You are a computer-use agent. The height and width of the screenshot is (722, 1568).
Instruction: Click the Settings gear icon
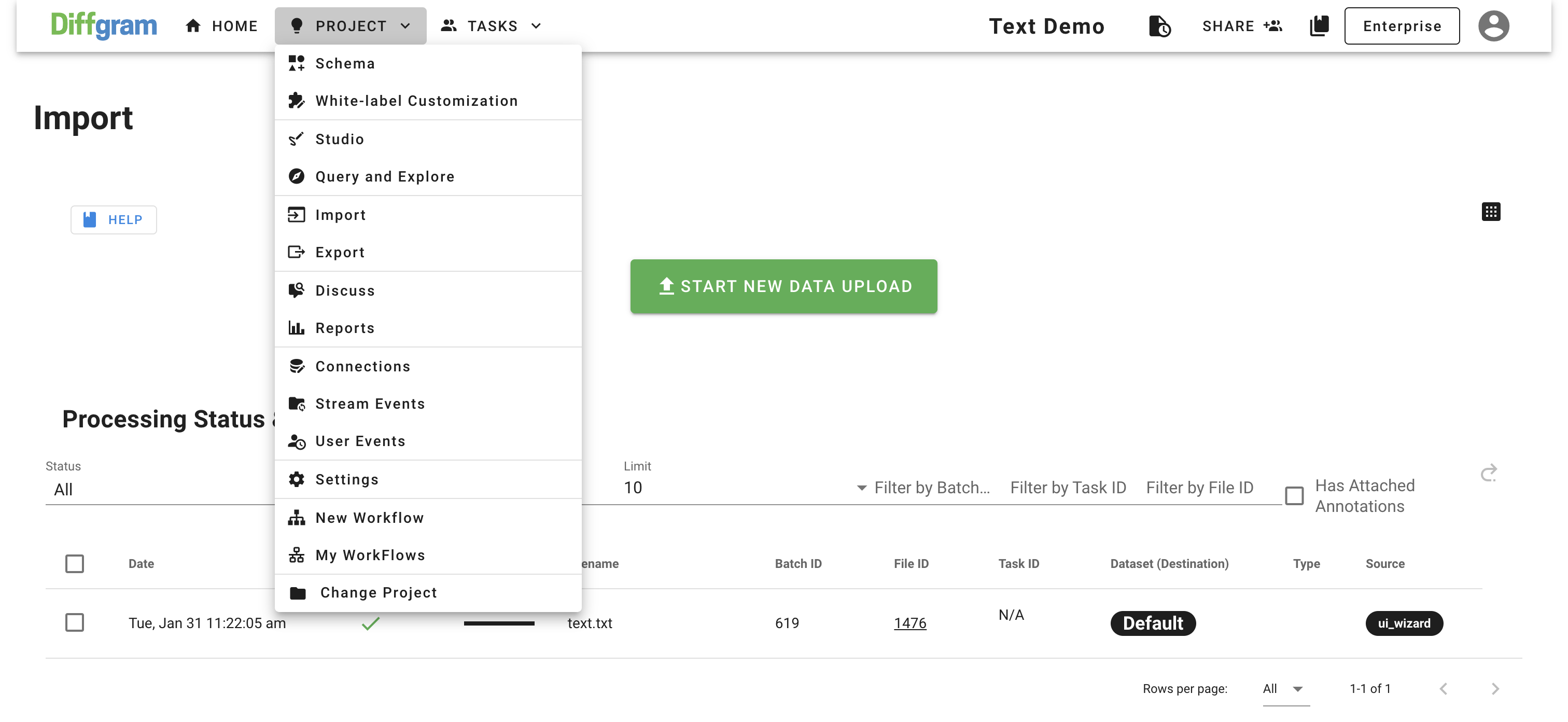coord(297,479)
